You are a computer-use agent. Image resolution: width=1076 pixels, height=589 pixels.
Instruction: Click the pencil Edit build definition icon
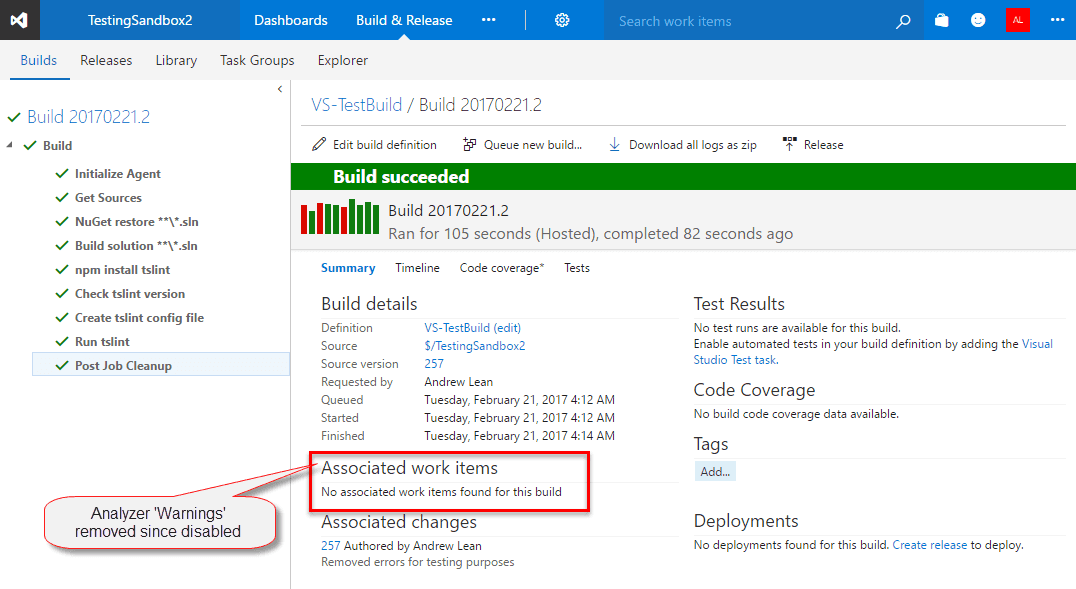(x=319, y=145)
